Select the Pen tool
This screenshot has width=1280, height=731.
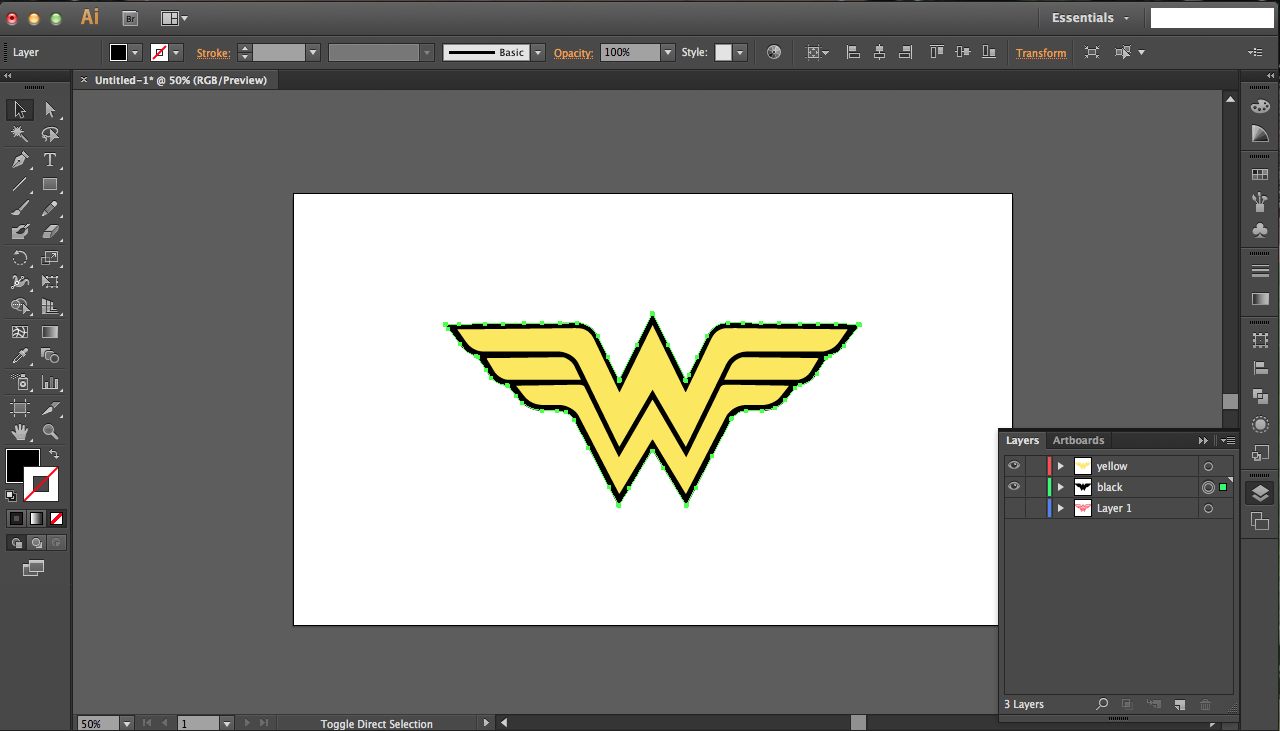point(20,160)
